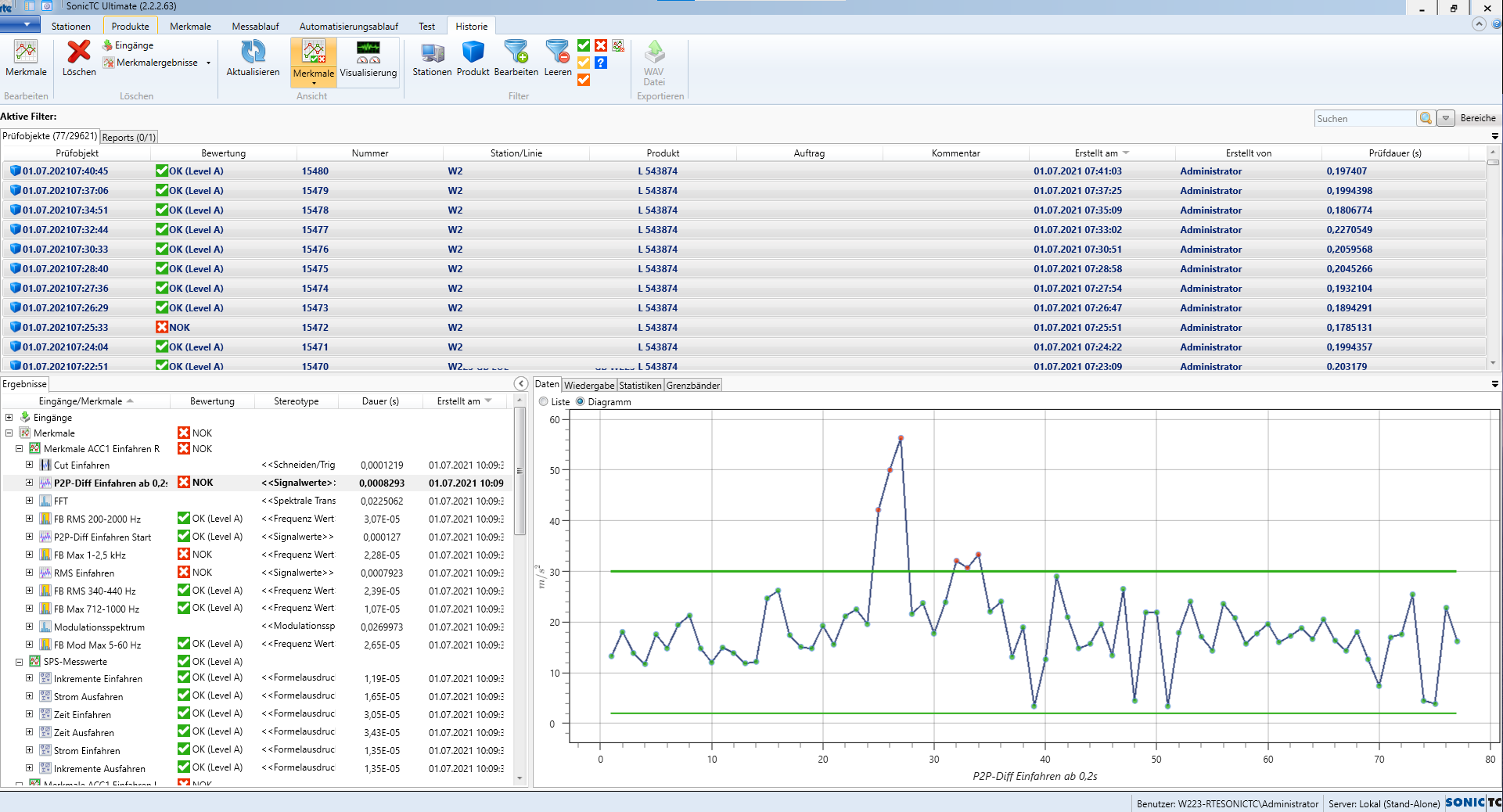This screenshot has width=1503, height=812.
Task: Open the Visualisierung view icon
Action: point(368,55)
